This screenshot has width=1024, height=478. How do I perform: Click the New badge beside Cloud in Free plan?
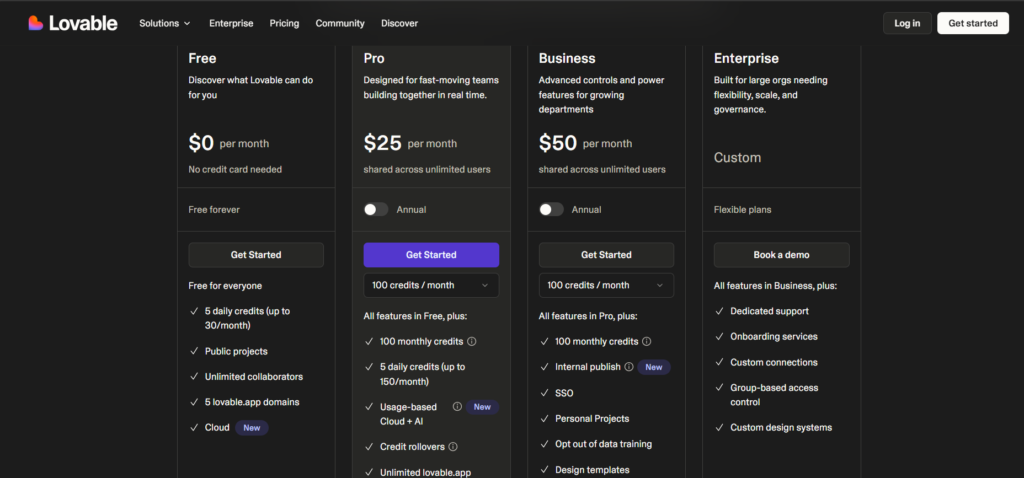pos(252,428)
